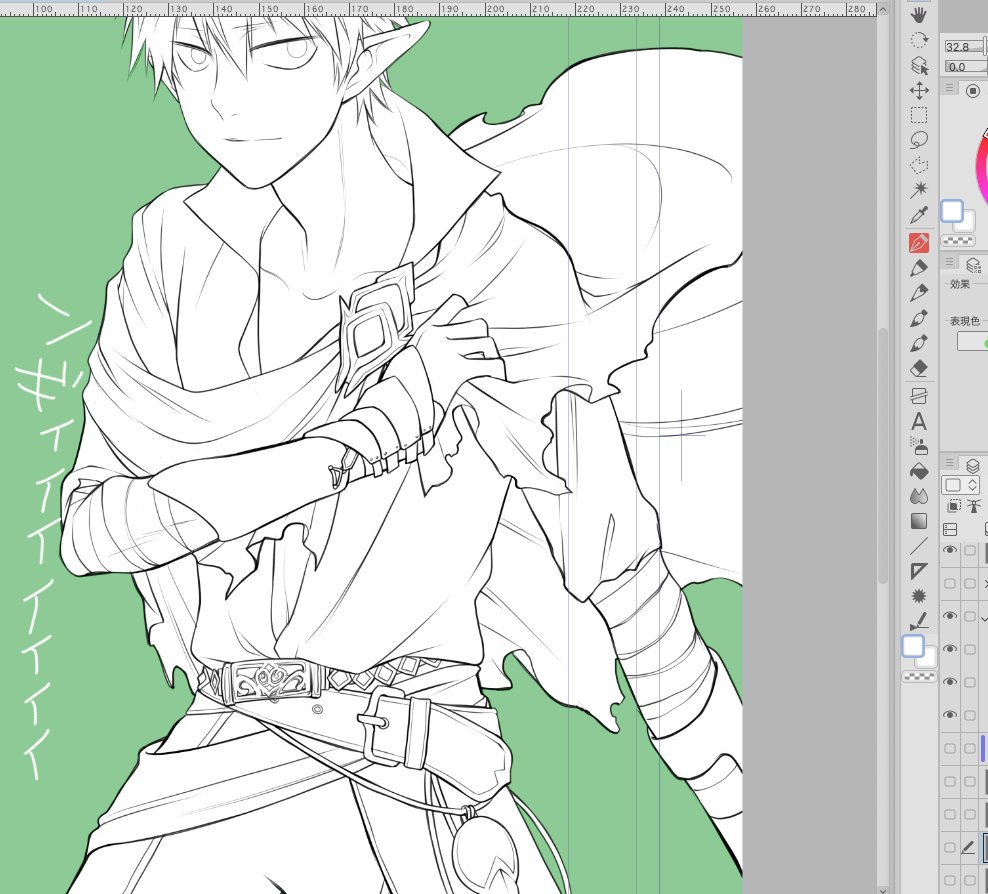
Task: Select the Eraser tool
Action: (x=919, y=369)
